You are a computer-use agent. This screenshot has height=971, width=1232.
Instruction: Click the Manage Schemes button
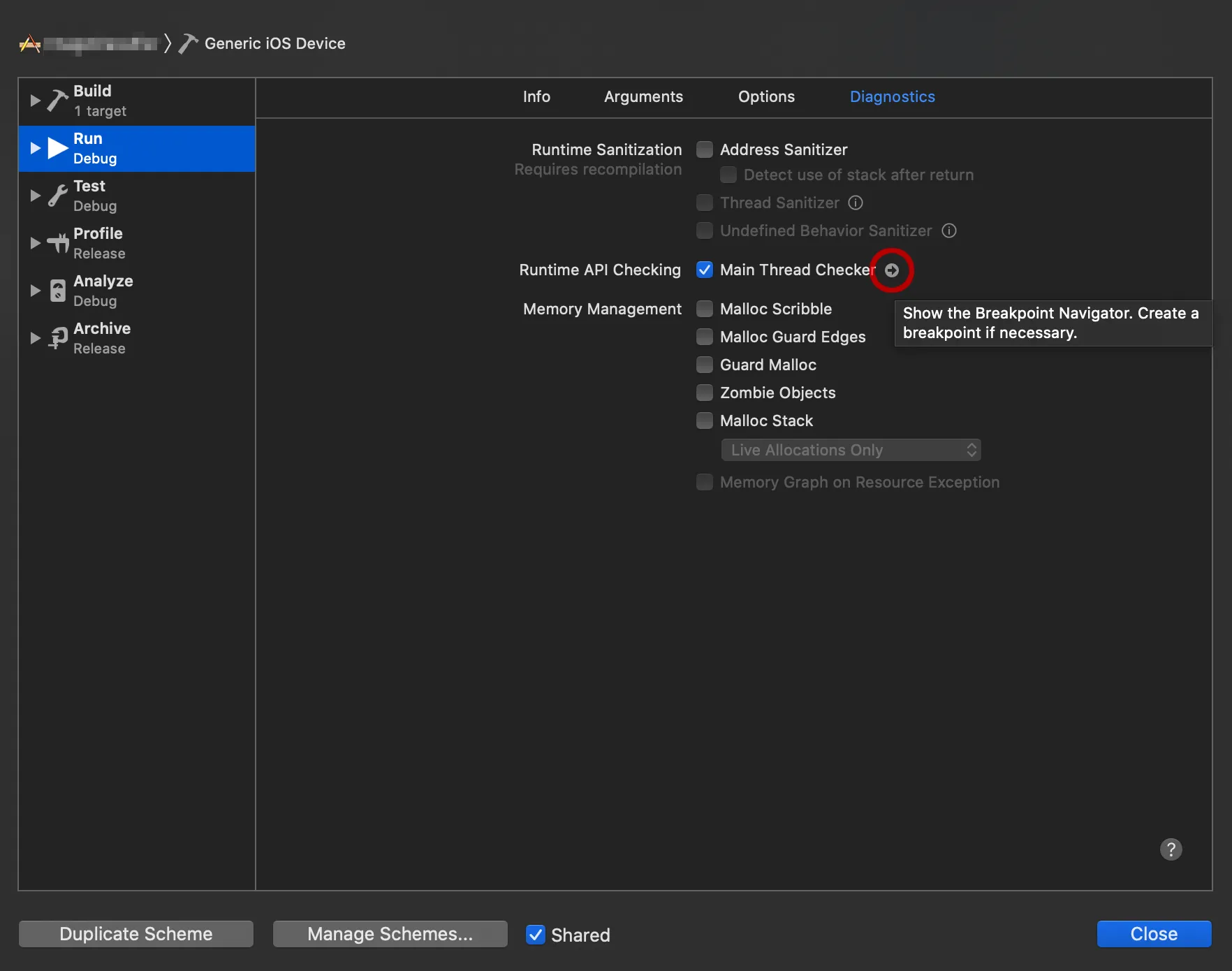[x=390, y=934]
